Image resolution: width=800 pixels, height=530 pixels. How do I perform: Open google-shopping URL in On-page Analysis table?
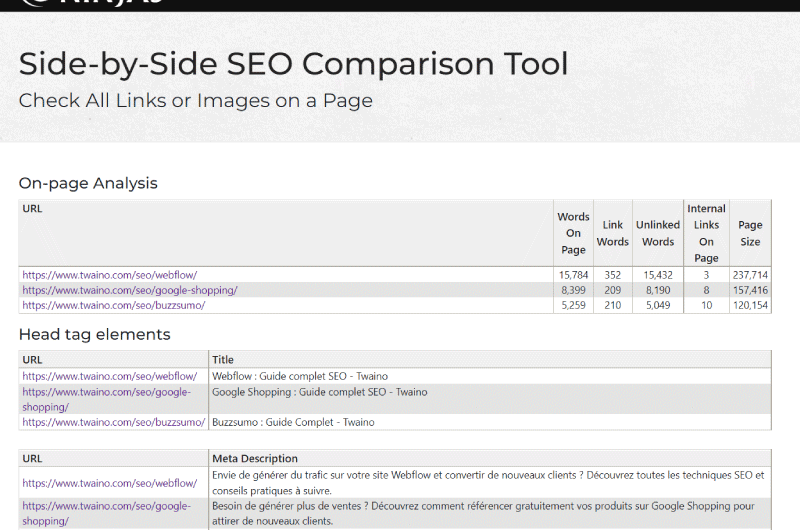point(130,290)
